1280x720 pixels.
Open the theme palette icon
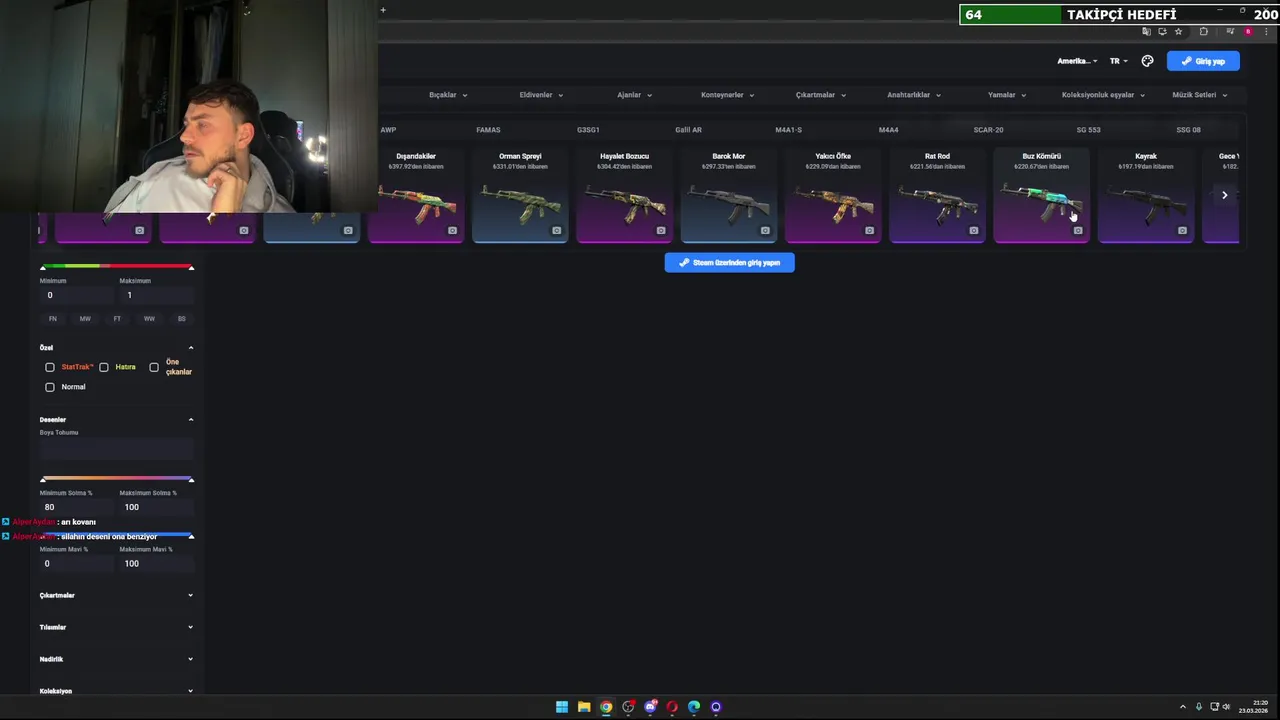(x=1147, y=61)
